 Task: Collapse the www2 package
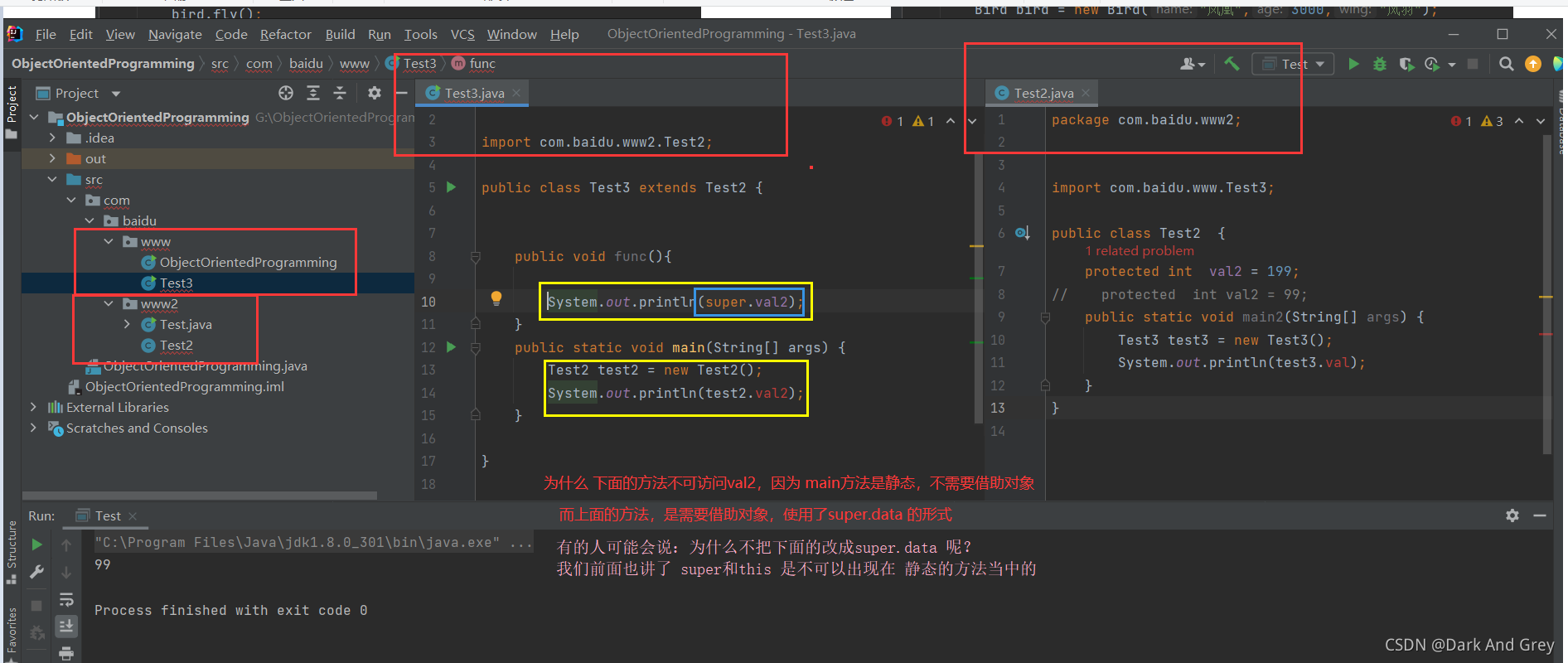coord(109,303)
